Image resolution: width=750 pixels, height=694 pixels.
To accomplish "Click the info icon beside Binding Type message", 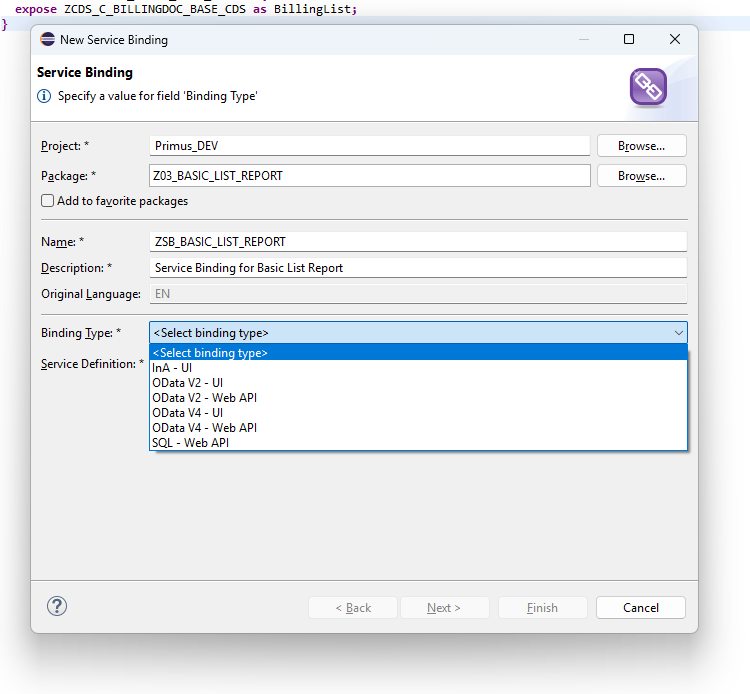I will point(44,96).
